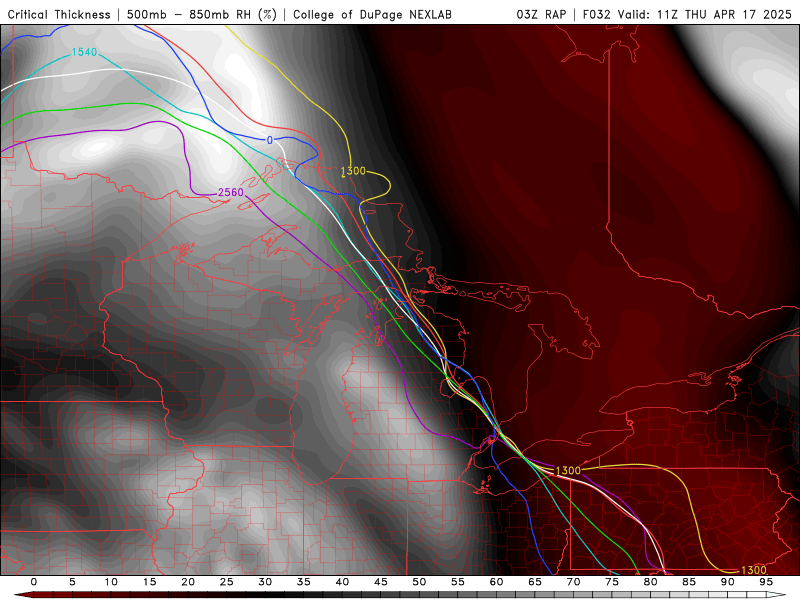The height and width of the screenshot is (600, 800).
Task: Select colorbar tick label "20"
Action: click(188, 582)
